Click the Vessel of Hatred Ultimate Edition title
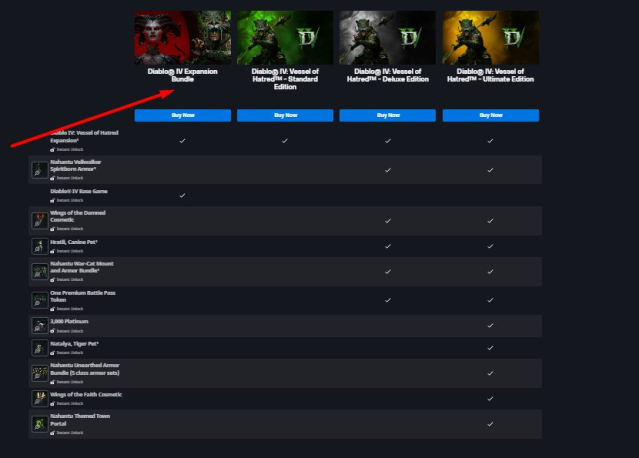639x458 pixels. coord(491,75)
